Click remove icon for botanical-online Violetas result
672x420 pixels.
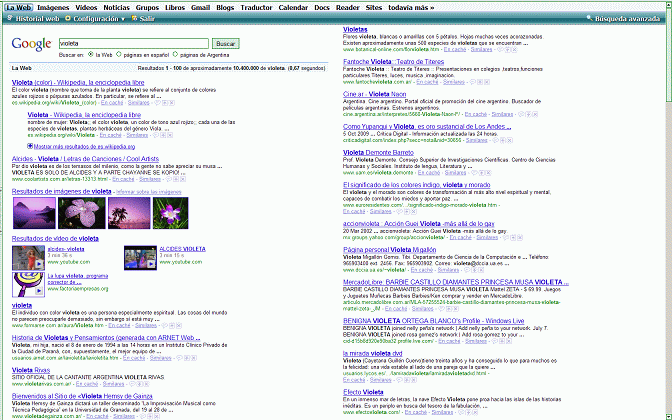tap(515, 50)
